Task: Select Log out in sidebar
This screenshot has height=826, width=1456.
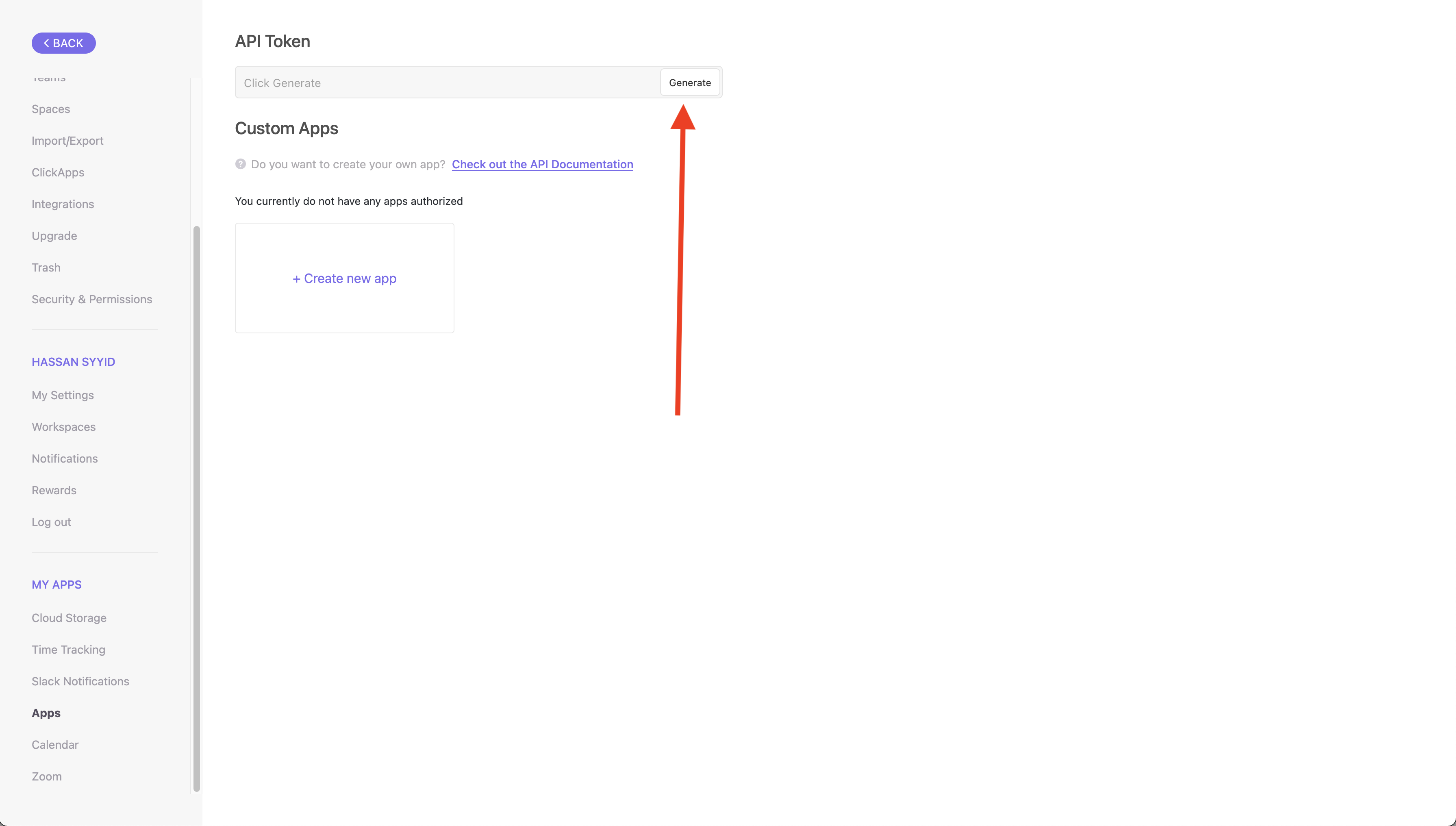Action: click(52, 522)
